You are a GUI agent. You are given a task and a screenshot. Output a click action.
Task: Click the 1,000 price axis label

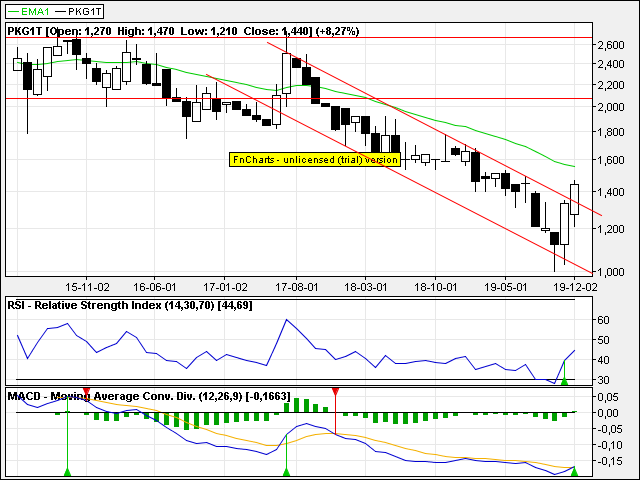point(611,272)
